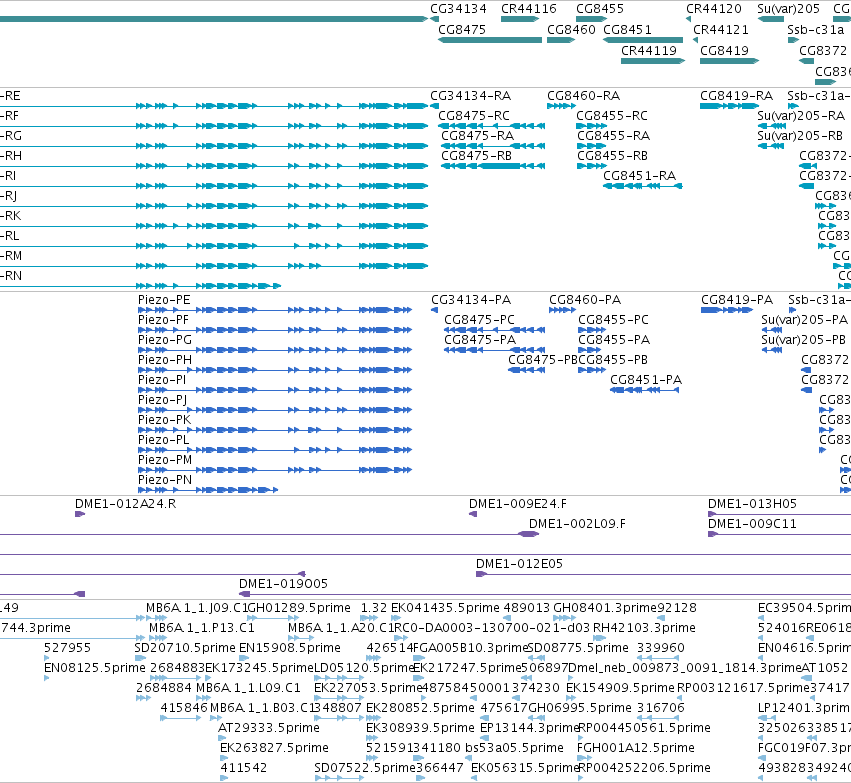The height and width of the screenshot is (783, 851).
Task: Select protein CG8455-PC
Action: (613, 320)
